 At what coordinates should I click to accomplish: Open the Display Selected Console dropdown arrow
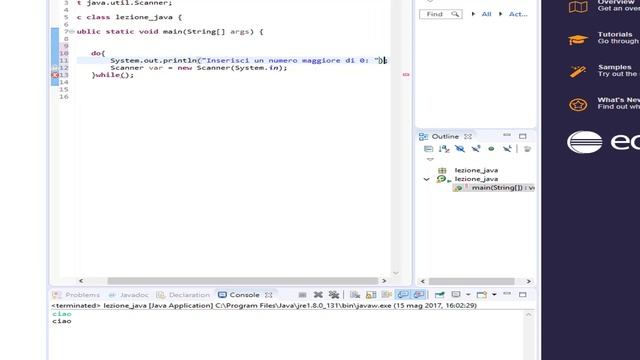(x=468, y=295)
